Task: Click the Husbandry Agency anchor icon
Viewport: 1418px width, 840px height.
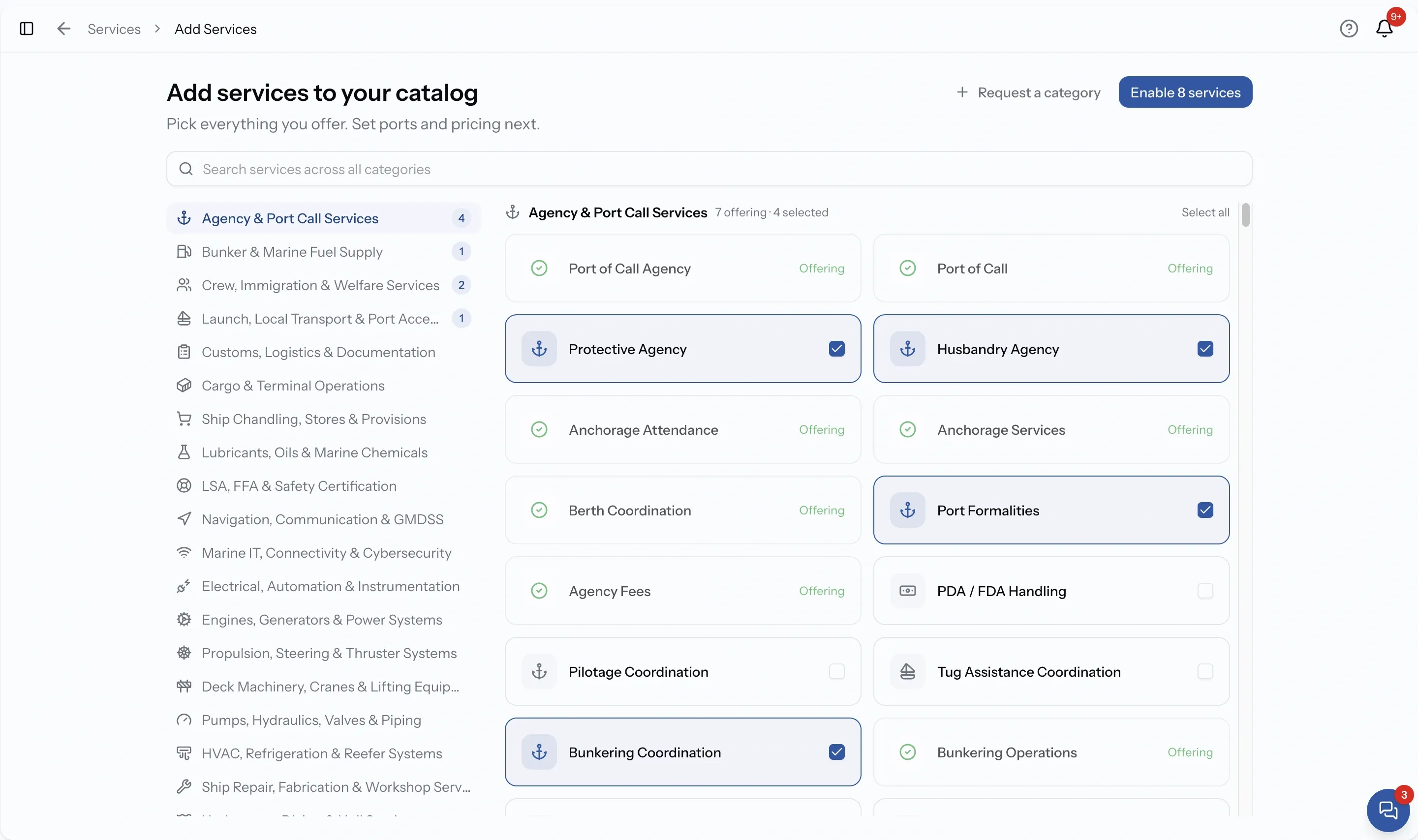Action: point(907,349)
